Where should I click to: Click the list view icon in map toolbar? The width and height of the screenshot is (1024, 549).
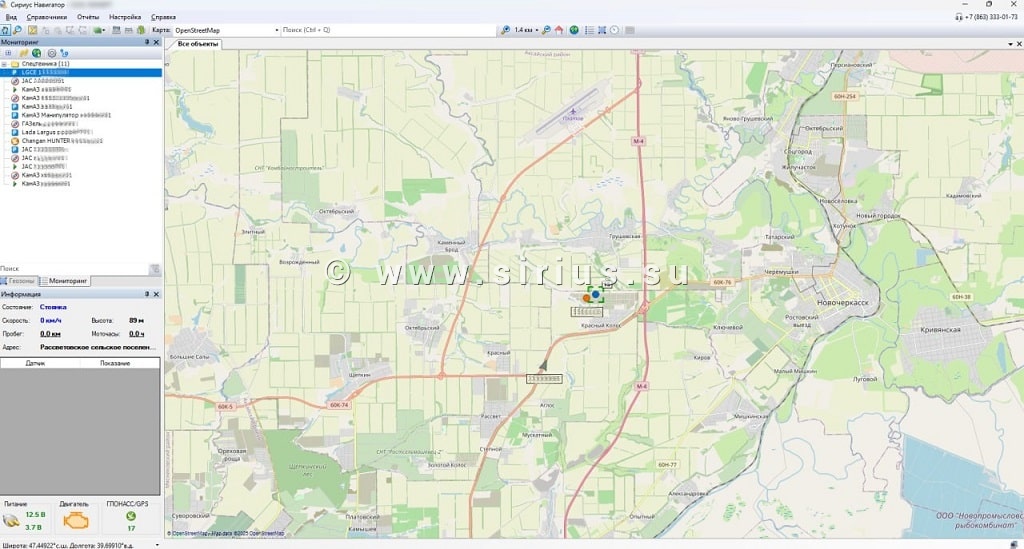pos(588,30)
